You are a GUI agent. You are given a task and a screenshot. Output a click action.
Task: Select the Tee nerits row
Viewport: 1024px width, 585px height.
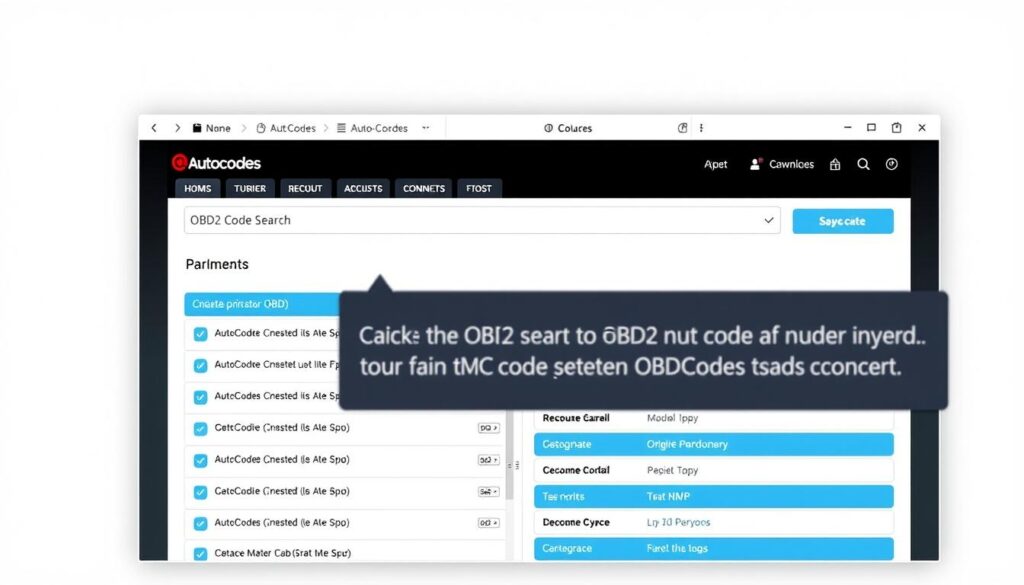714,496
